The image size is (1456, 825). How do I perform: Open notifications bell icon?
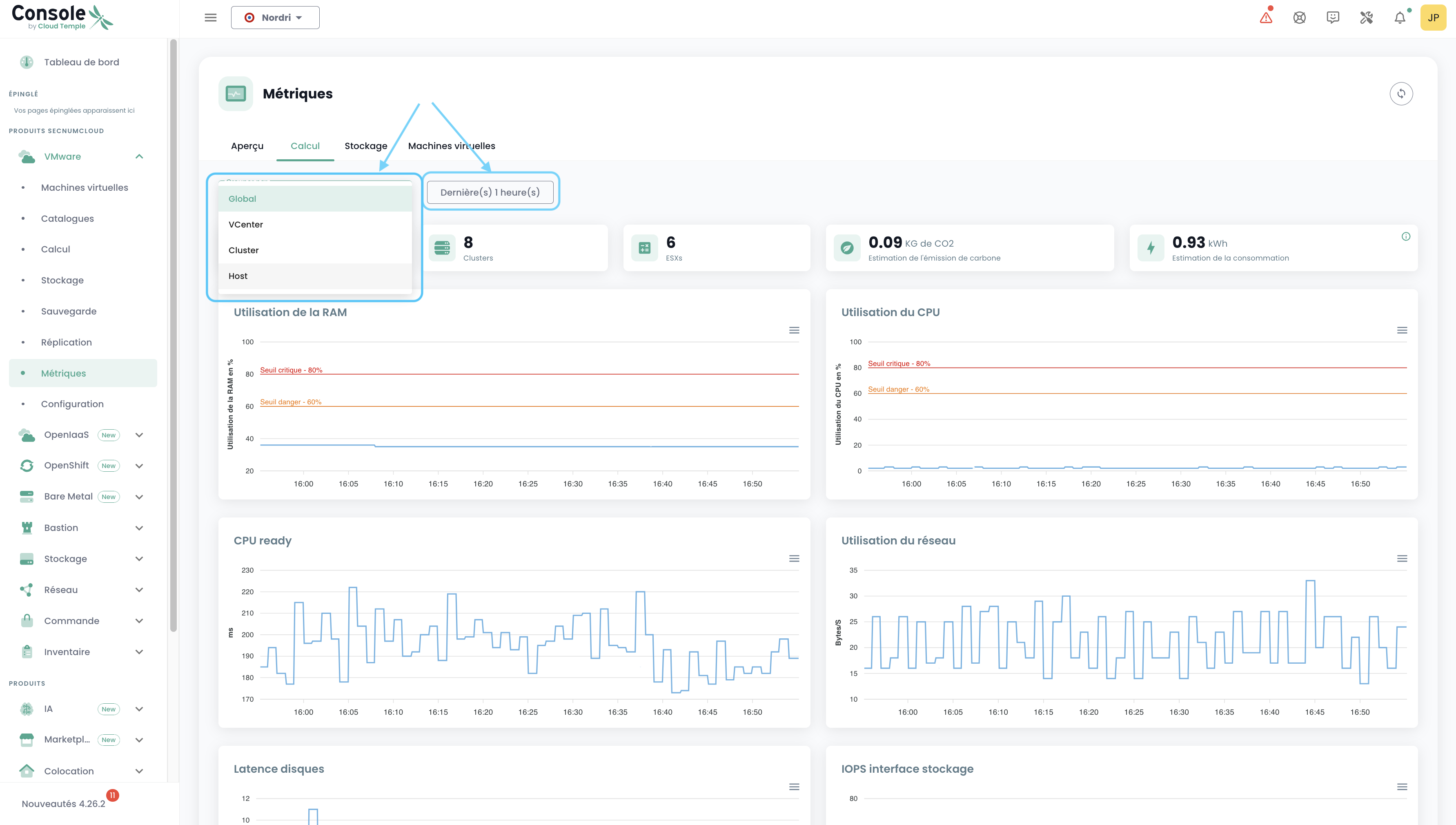pos(1399,18)
